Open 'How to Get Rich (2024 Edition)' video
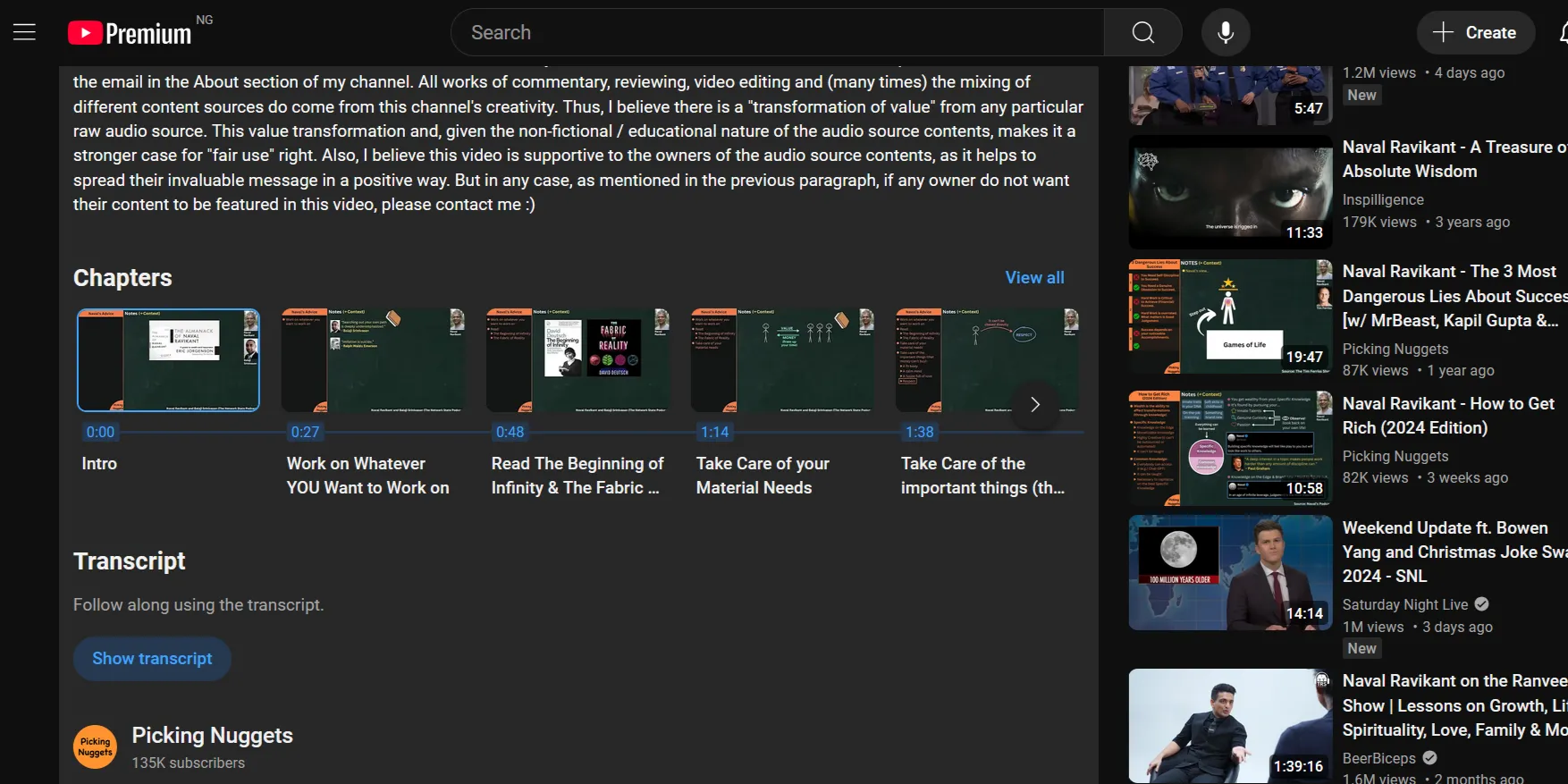 pyautogui.click(x=1448, y=416)
